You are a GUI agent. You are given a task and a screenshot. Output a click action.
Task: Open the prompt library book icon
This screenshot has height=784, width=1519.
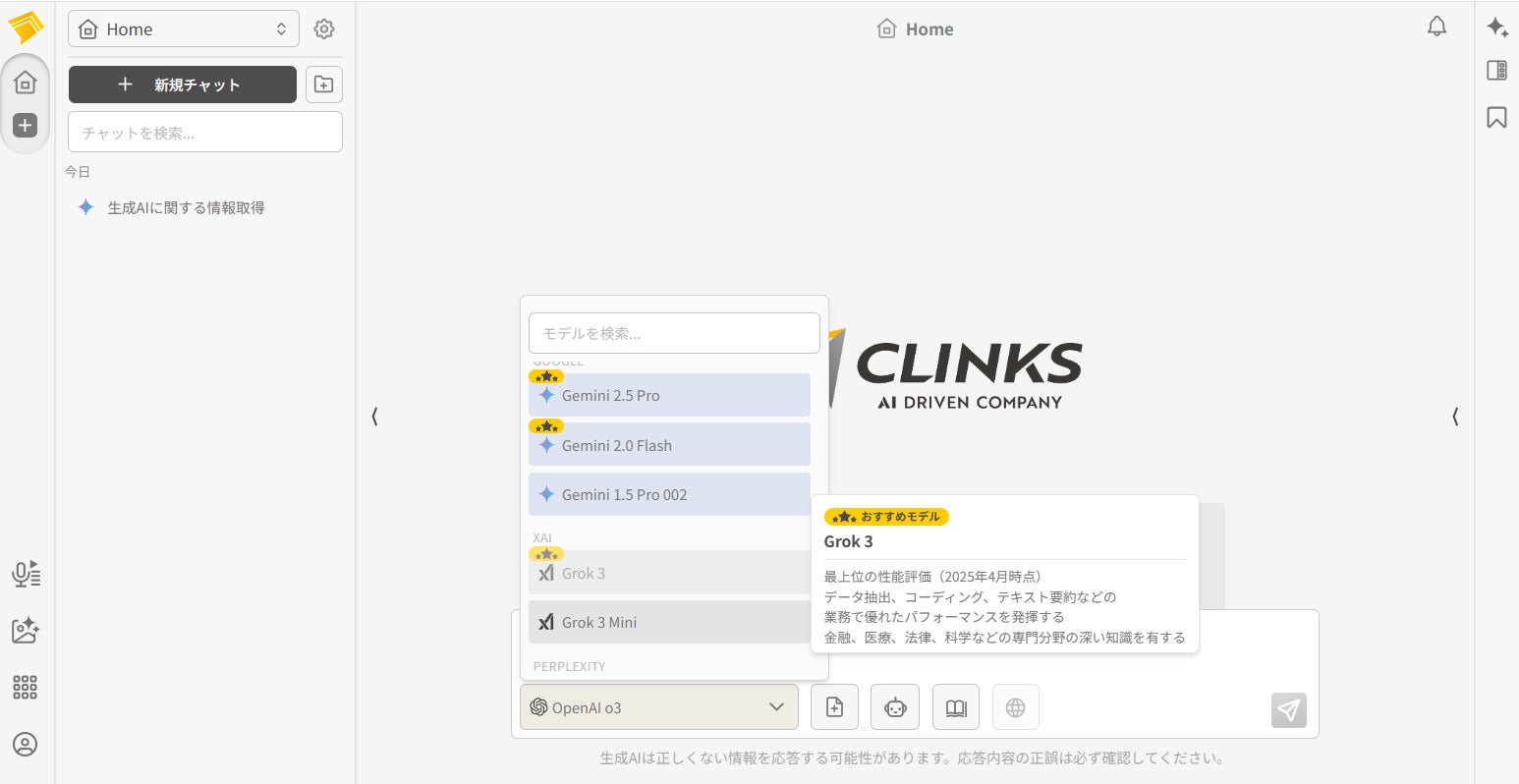[x=956, y=706]
